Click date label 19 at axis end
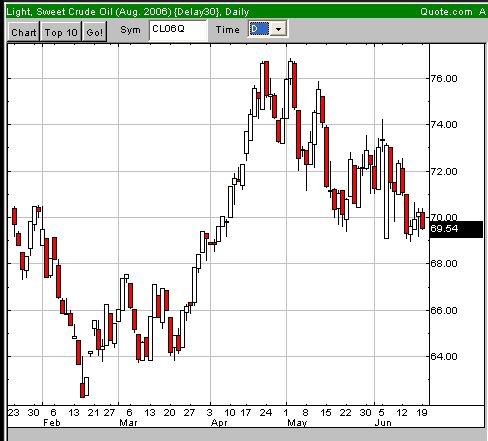This screenshot has width=488, height=441. pyautogui.click(x=422, y=413)
